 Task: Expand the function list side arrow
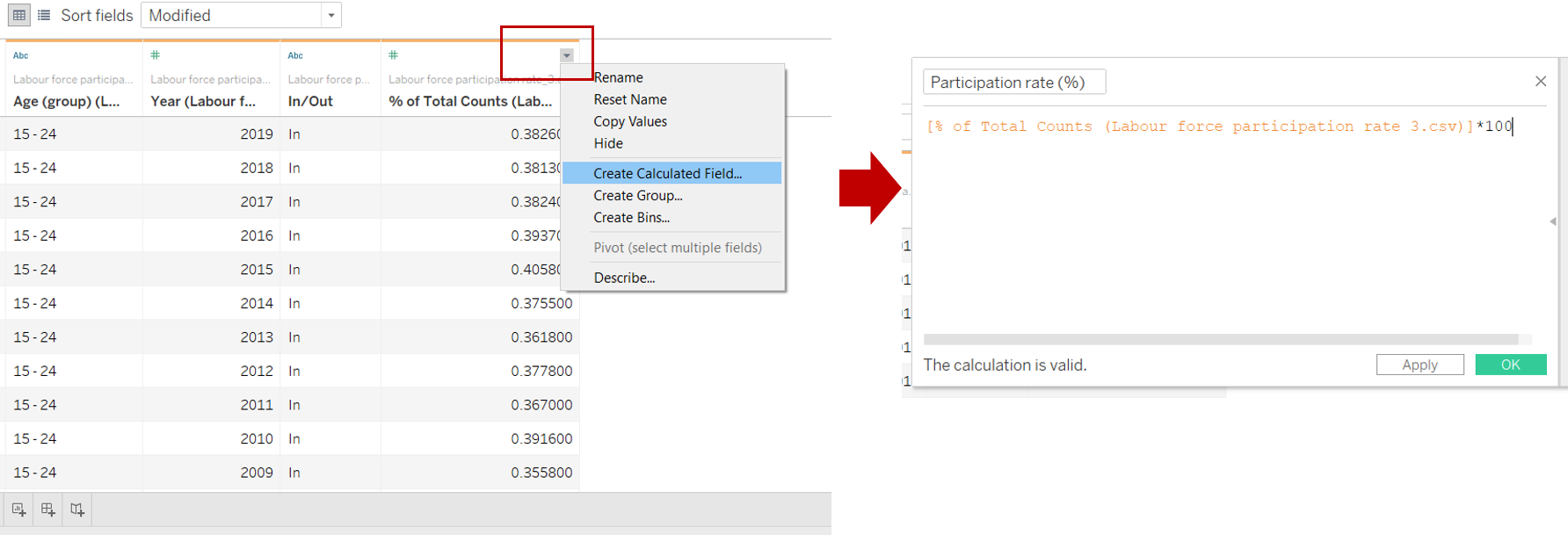click(x=1552, y=221)
